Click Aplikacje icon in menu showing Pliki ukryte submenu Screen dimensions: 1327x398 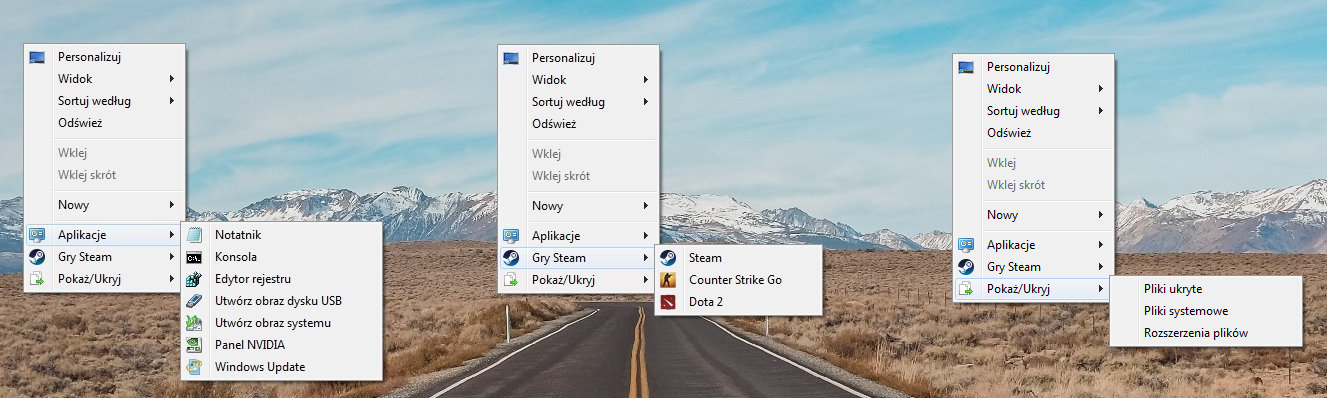[x=966, y=245]
